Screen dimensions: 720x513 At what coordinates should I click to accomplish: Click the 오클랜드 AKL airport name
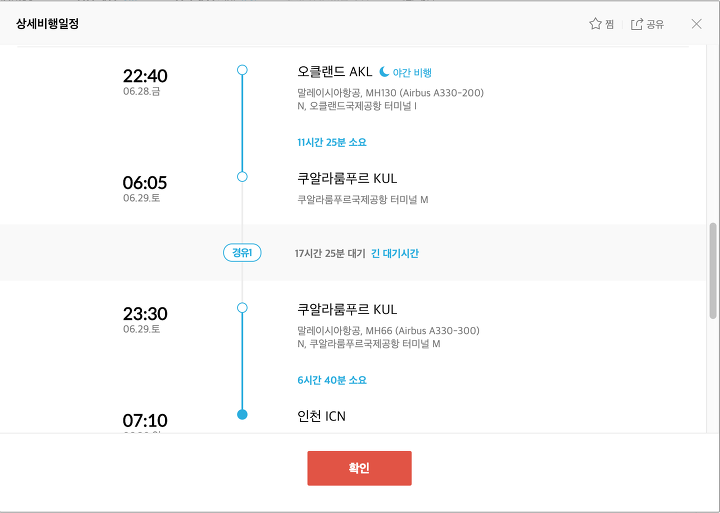point(334,72)
